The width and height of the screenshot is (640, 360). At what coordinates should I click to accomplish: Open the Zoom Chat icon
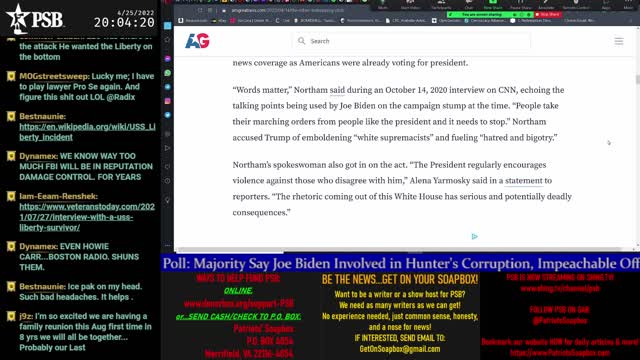[x=469, y=3]
